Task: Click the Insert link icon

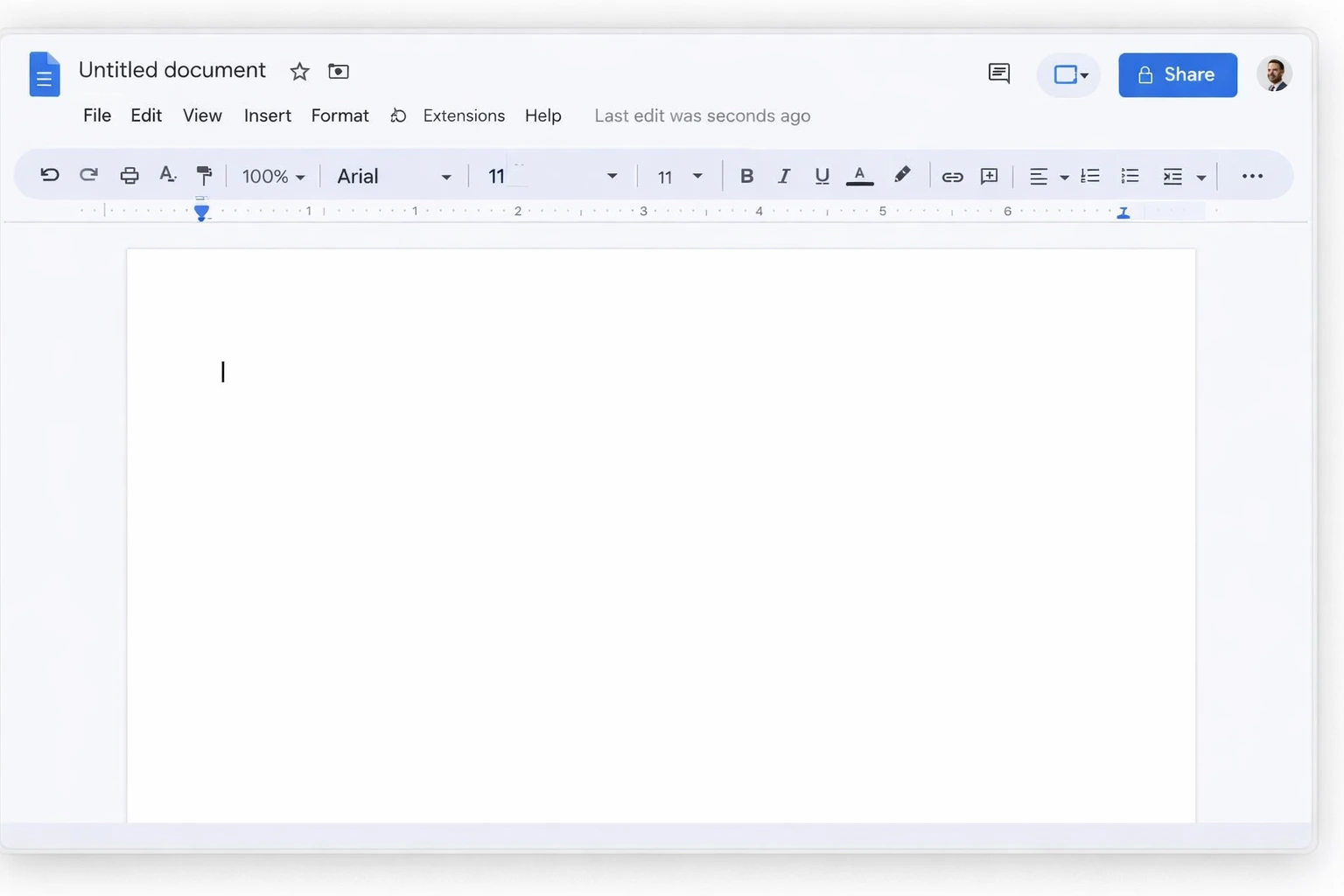Action: [x=952, y=176]
